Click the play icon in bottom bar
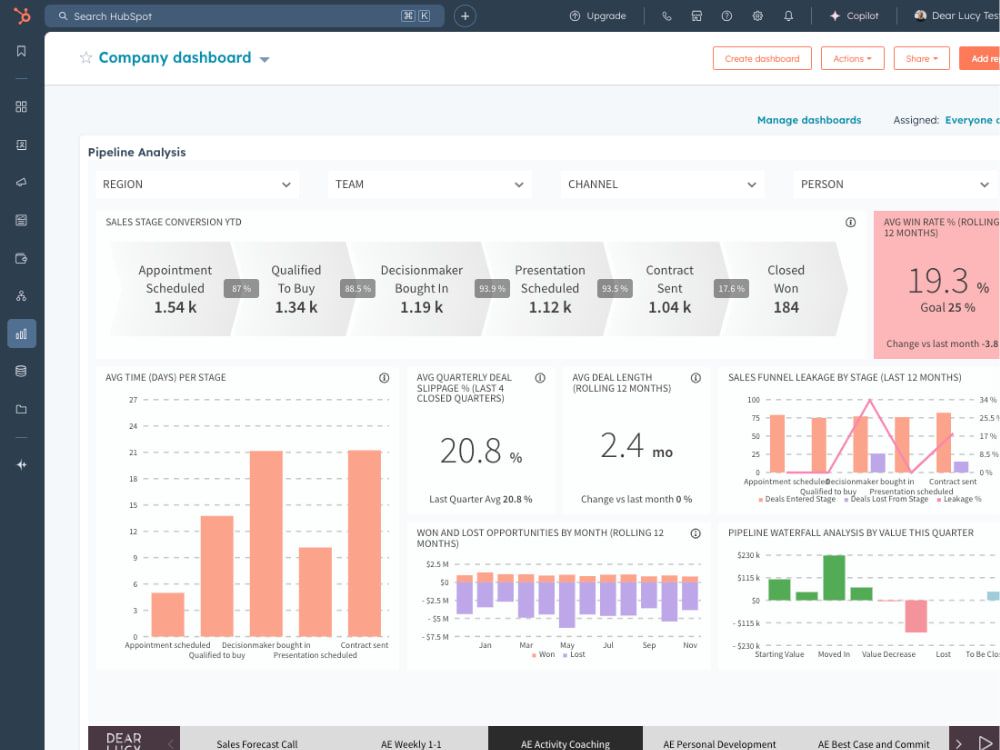1000x750 pixels. pyautogui.click(x=985, y=742)
